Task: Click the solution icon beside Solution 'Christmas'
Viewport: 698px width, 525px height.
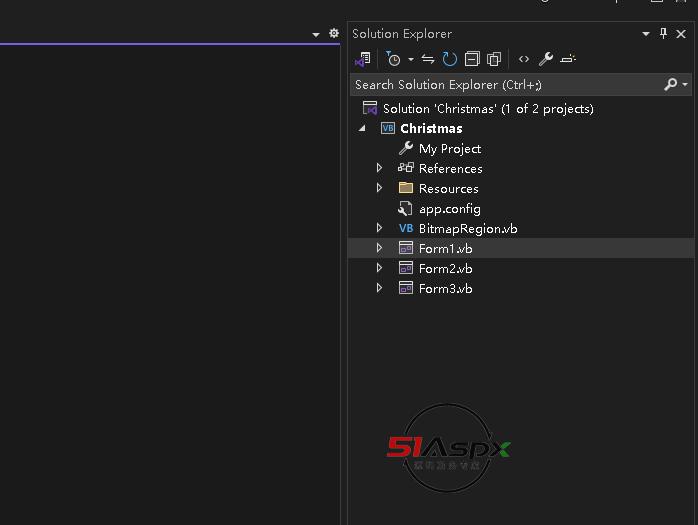Action: point(370,108)
